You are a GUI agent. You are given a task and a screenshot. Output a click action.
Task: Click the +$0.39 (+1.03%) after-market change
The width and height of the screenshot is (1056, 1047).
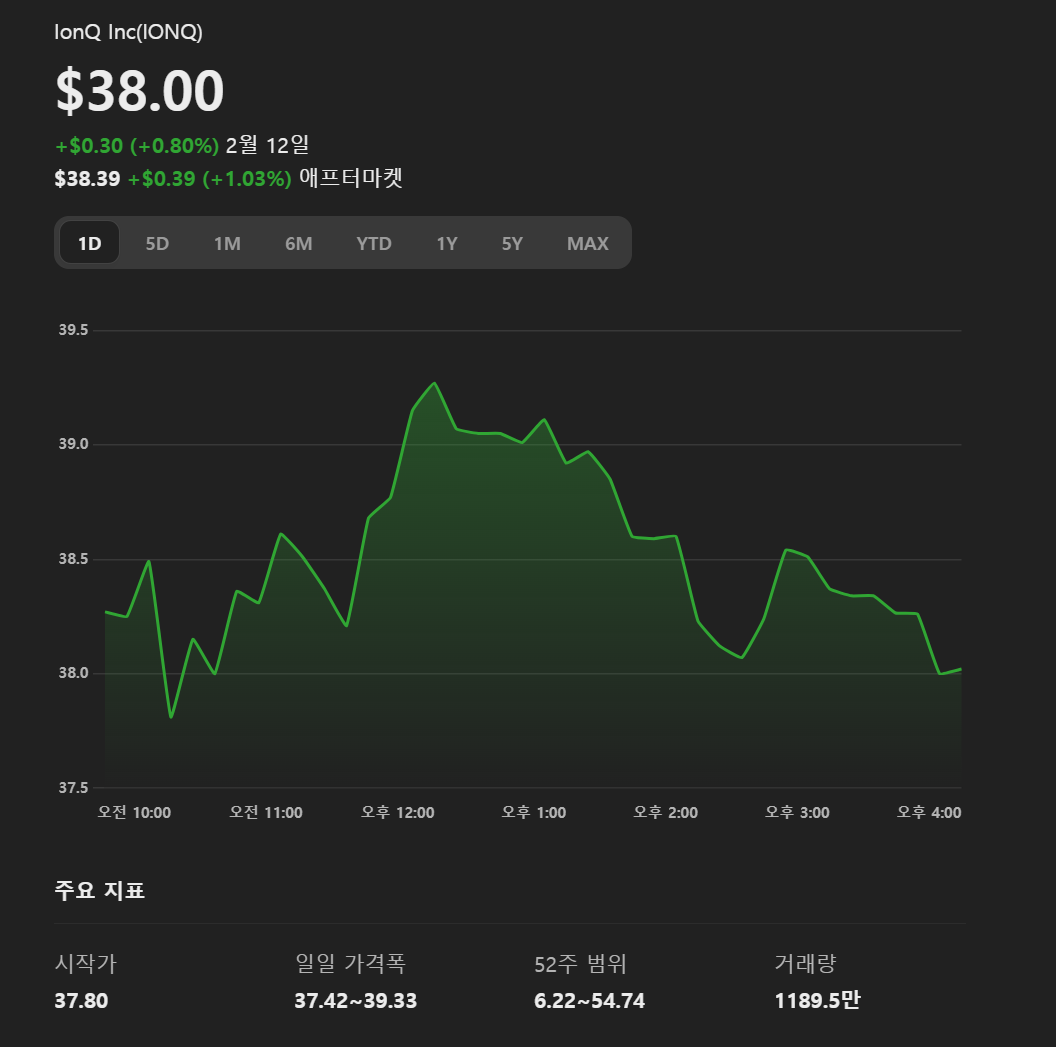click(209, 178)
